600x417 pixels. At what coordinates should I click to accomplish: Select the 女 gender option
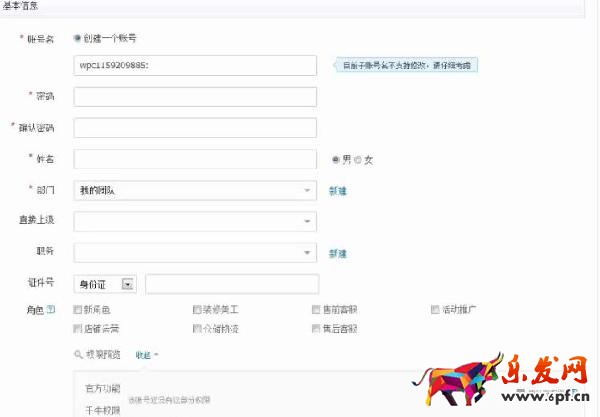pos(359,159)
